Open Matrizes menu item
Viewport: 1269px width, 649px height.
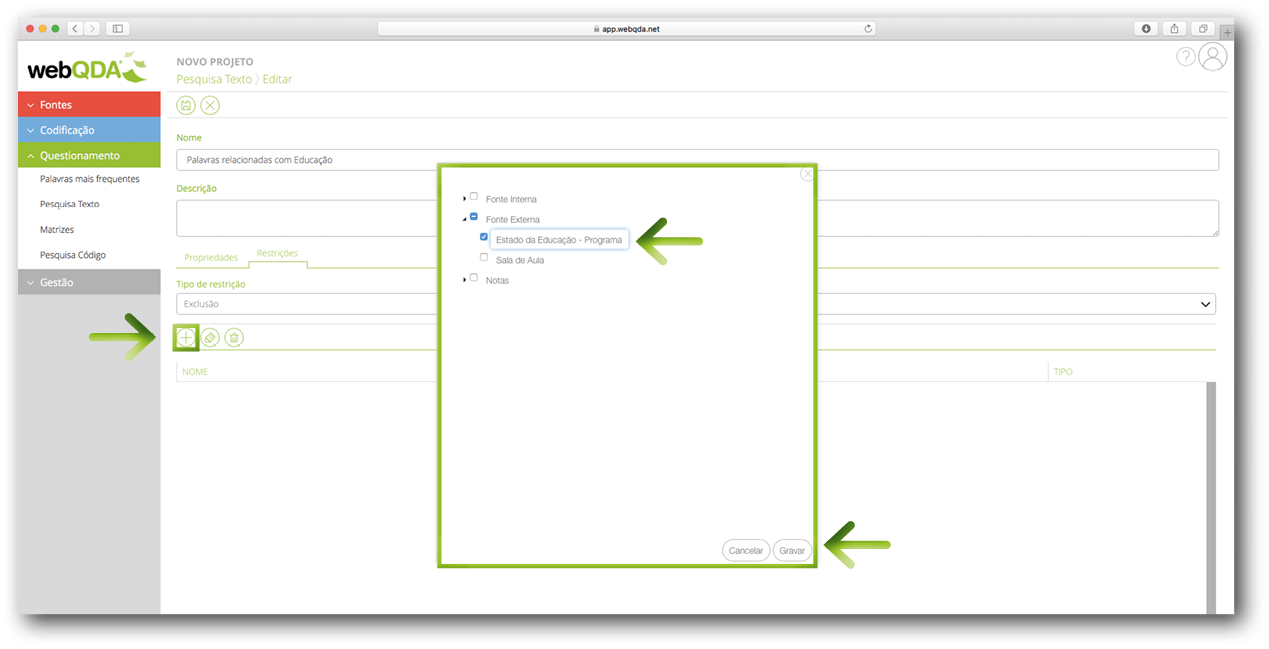point(57,229)
